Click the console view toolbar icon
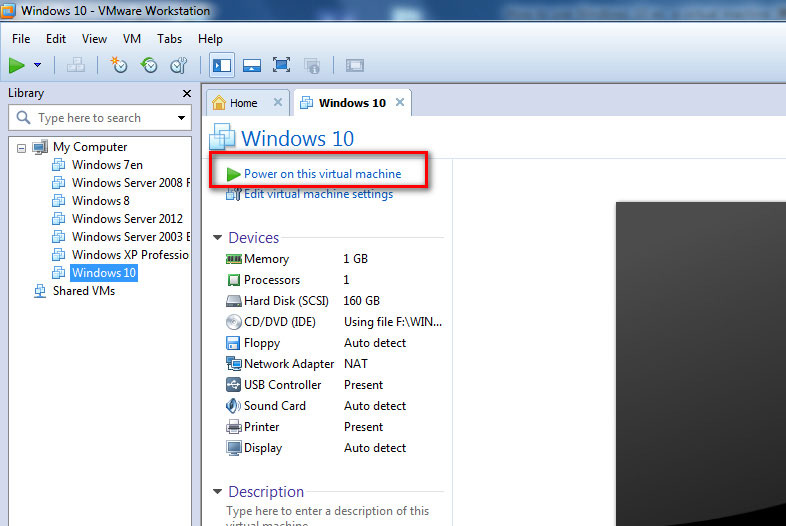 (x=355, y=65)
